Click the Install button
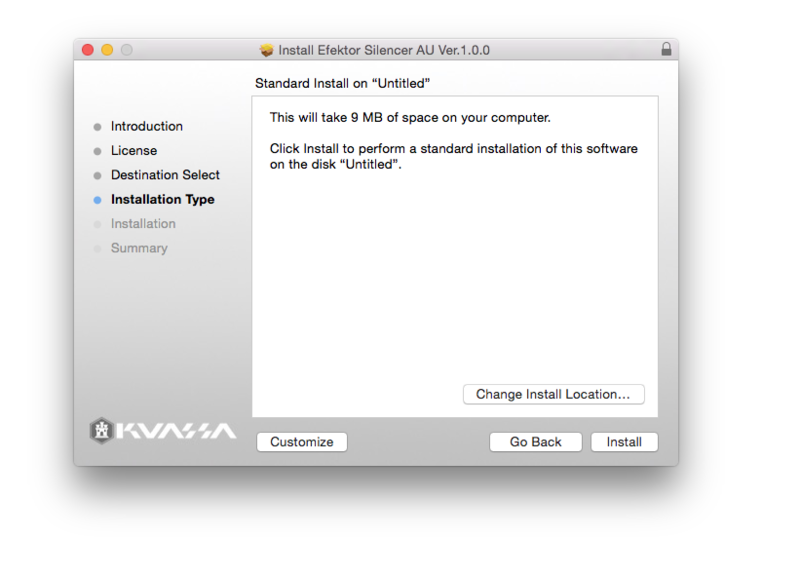This screenshot has width=800, height=576. (624, 442)
